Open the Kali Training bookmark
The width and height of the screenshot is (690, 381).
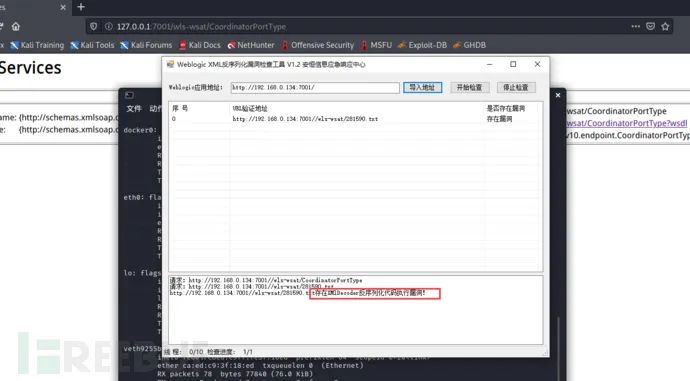tap(37, 45)
